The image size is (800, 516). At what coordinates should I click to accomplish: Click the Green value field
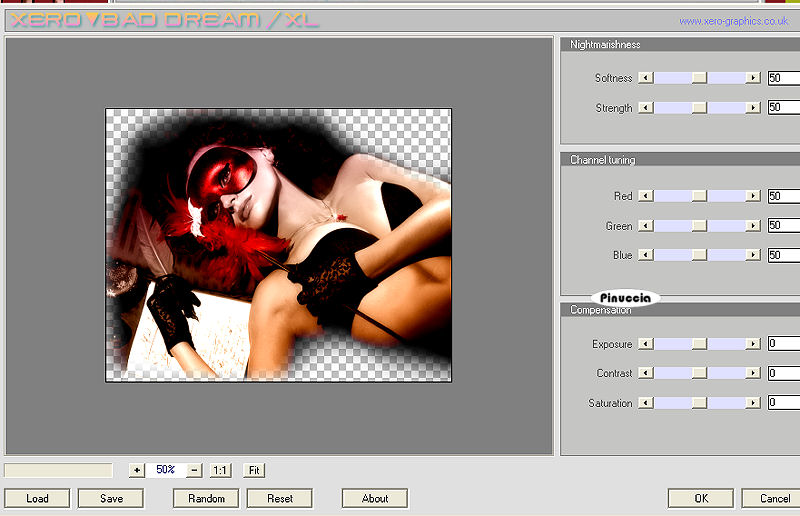point(784,225)
